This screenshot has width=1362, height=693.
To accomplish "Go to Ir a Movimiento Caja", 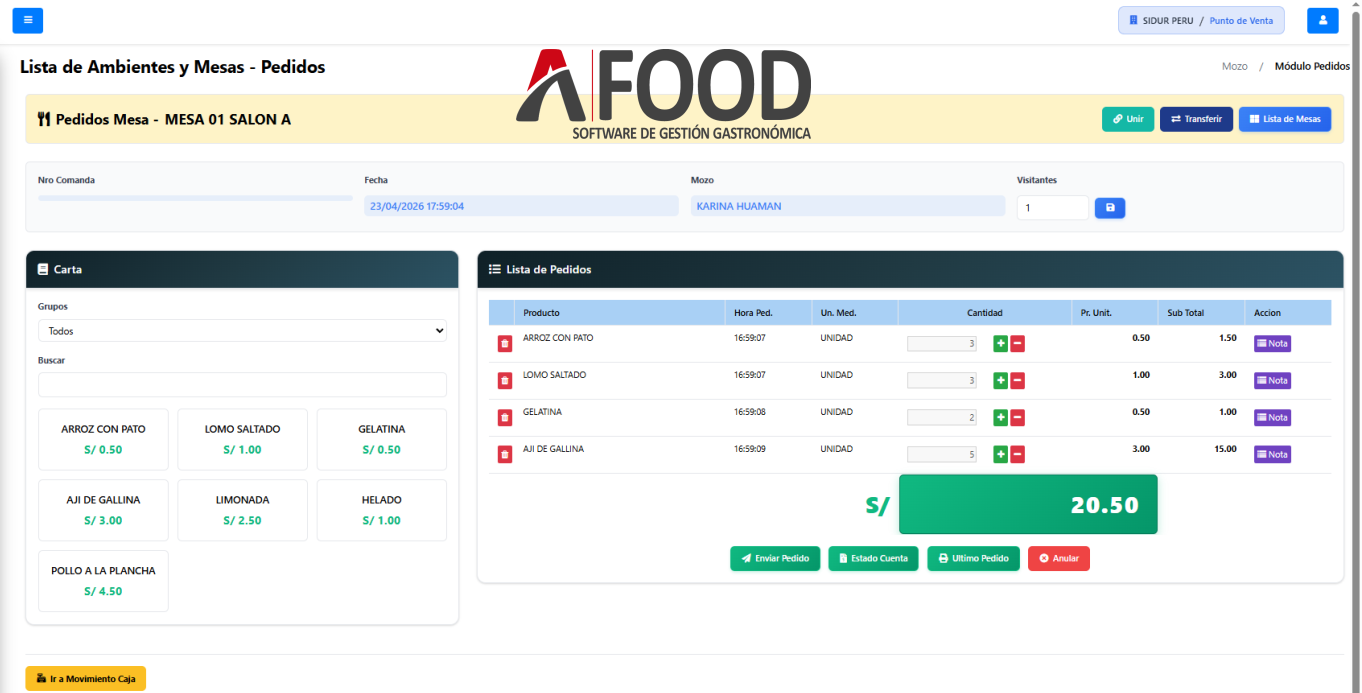I will click(86, 679).
